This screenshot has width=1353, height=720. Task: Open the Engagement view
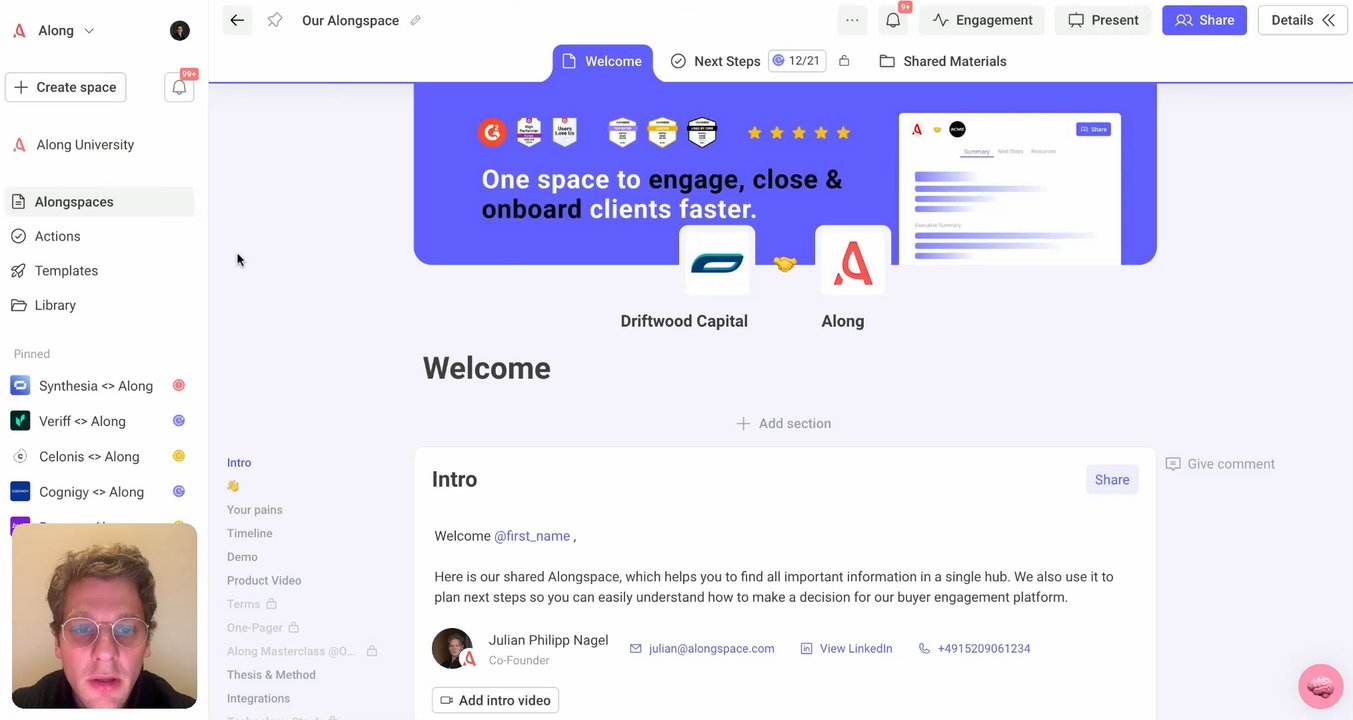click(982, 20)
